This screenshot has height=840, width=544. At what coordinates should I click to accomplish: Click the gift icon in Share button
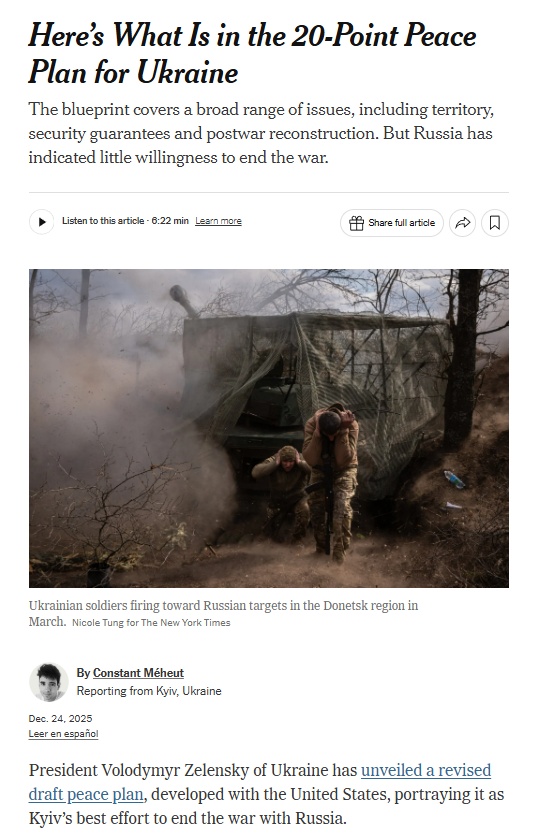[356, 223]
